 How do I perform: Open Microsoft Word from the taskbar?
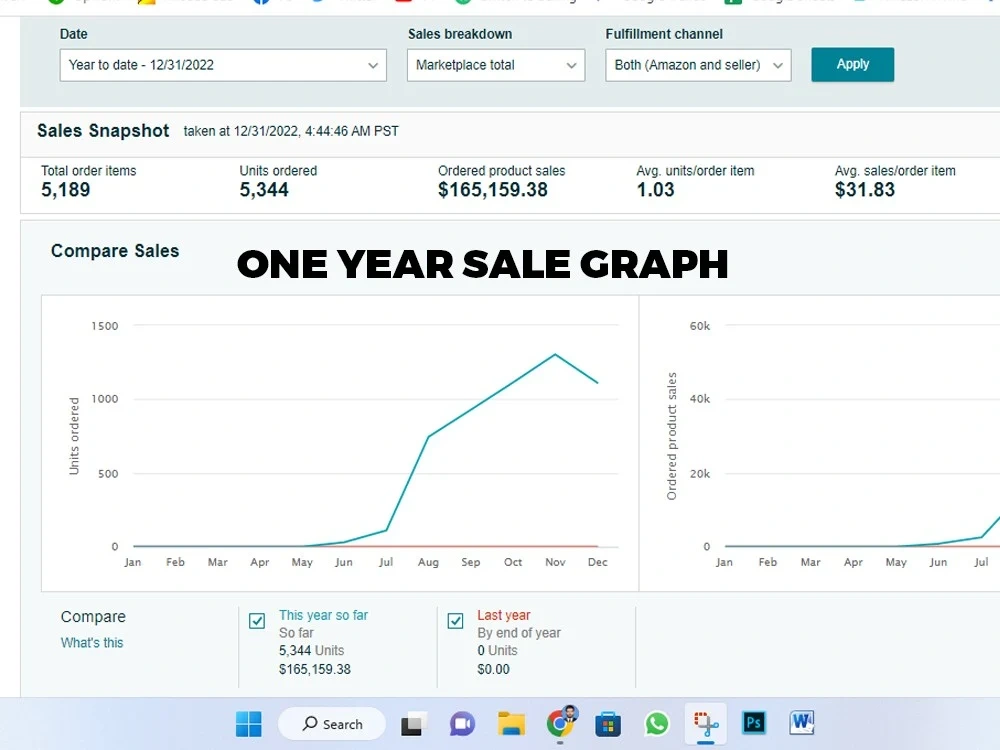(x=802, y=723)
